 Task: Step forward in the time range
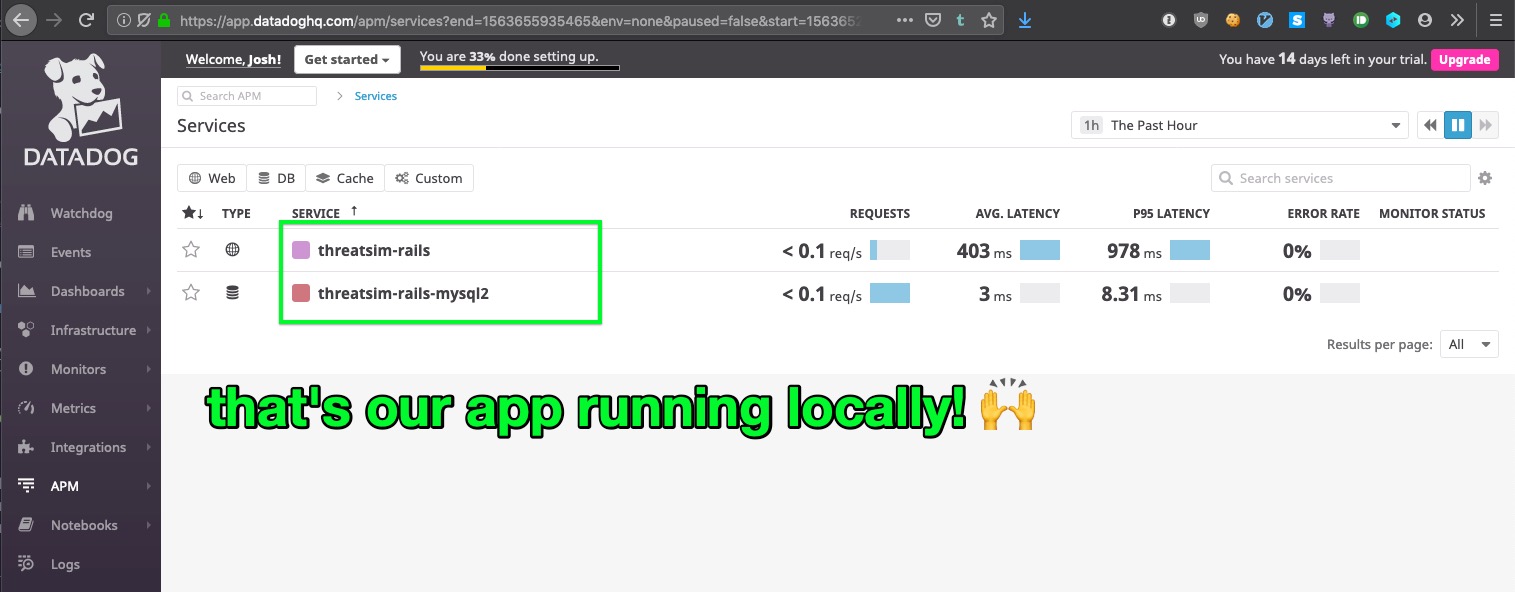click(x=1486, y=125)
